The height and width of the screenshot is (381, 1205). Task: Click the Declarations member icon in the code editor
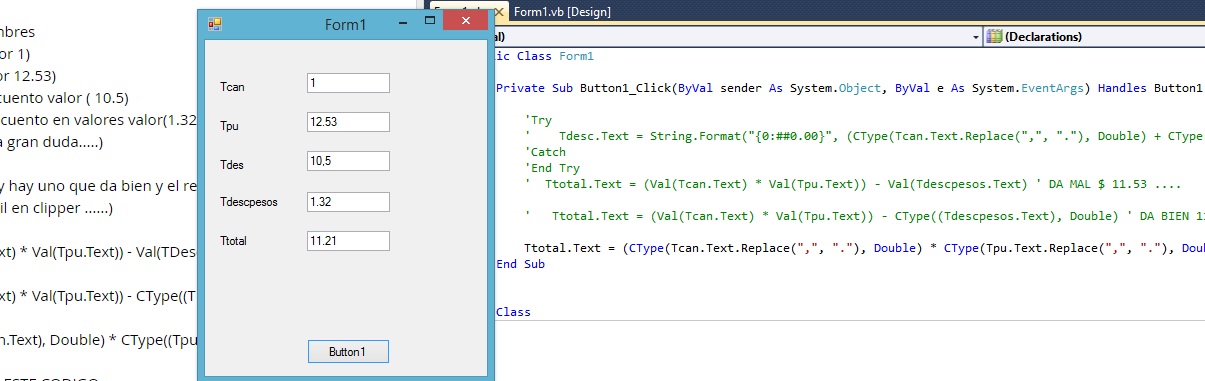click(x=994, y=36)
